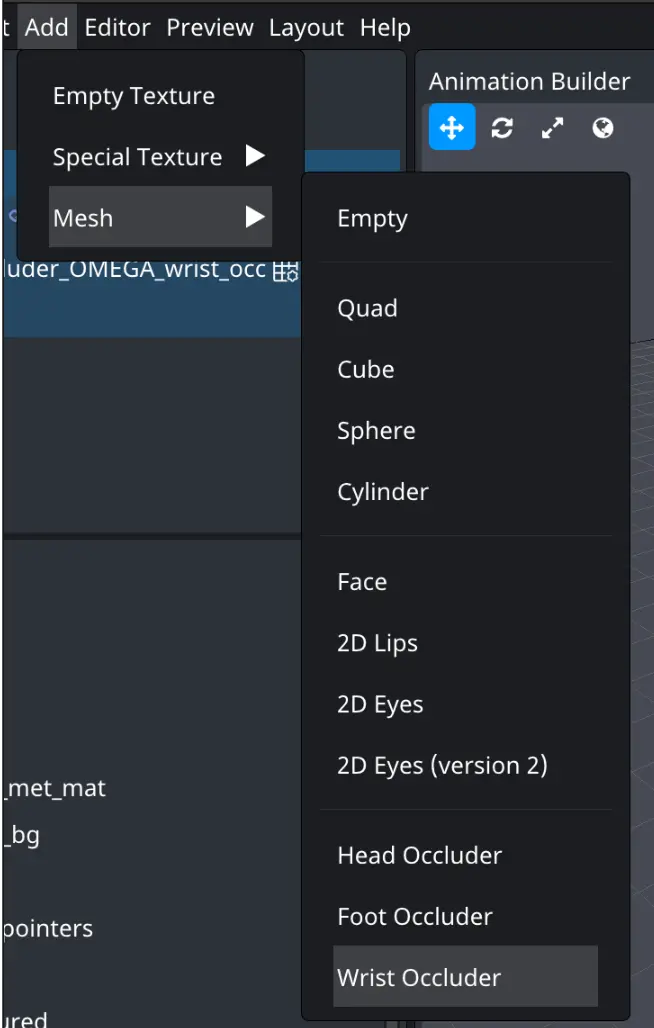Expand the Mesh submenu arrow
The height and width of the screenshot is (1028, 654).
point(255,217)
